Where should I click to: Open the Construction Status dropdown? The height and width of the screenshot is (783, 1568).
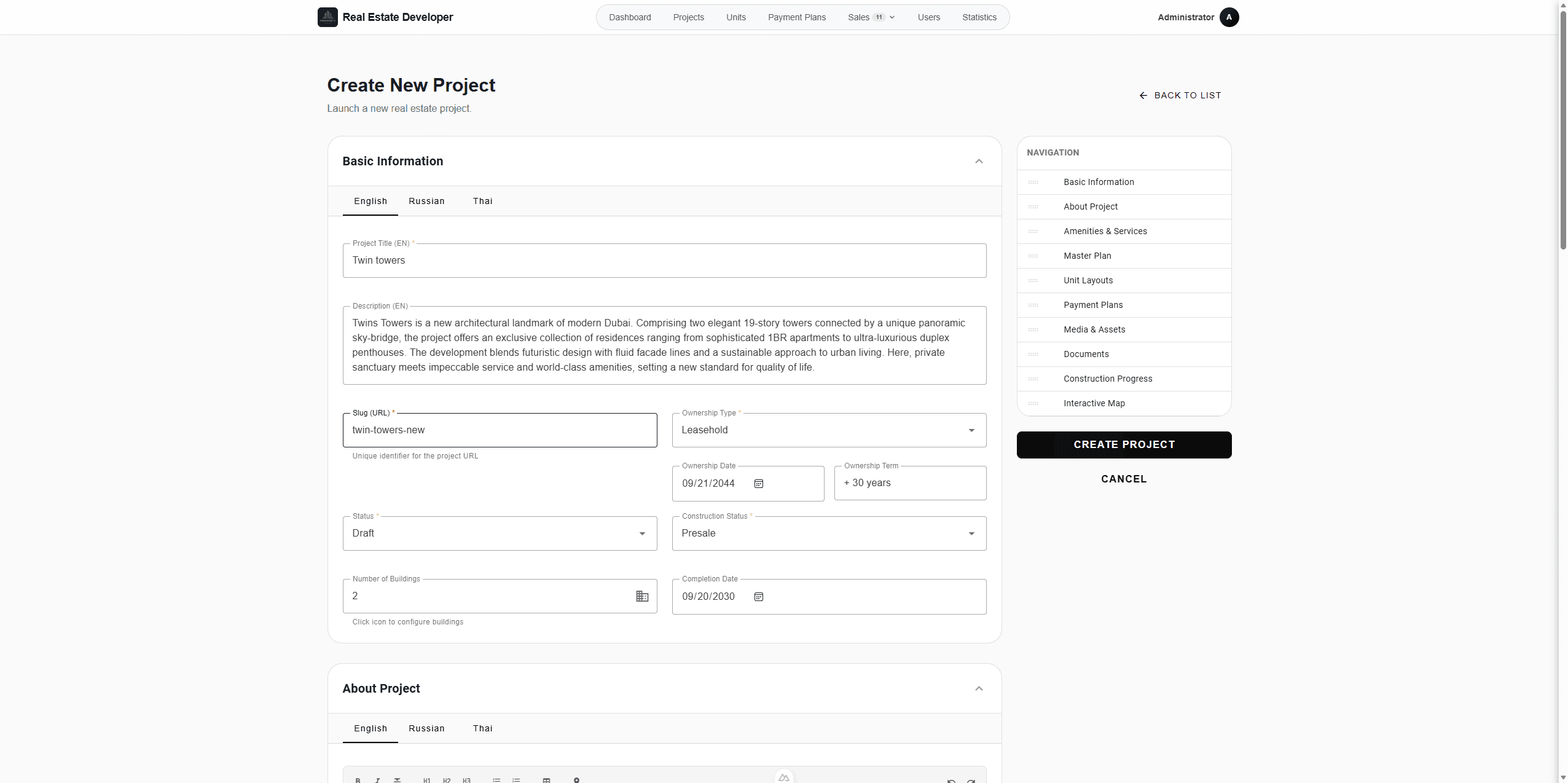tap(829, 533)
